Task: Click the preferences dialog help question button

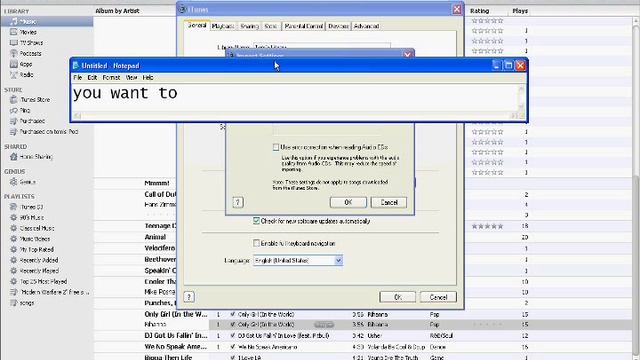Action: pyautogui.click(x=189, y=297)
